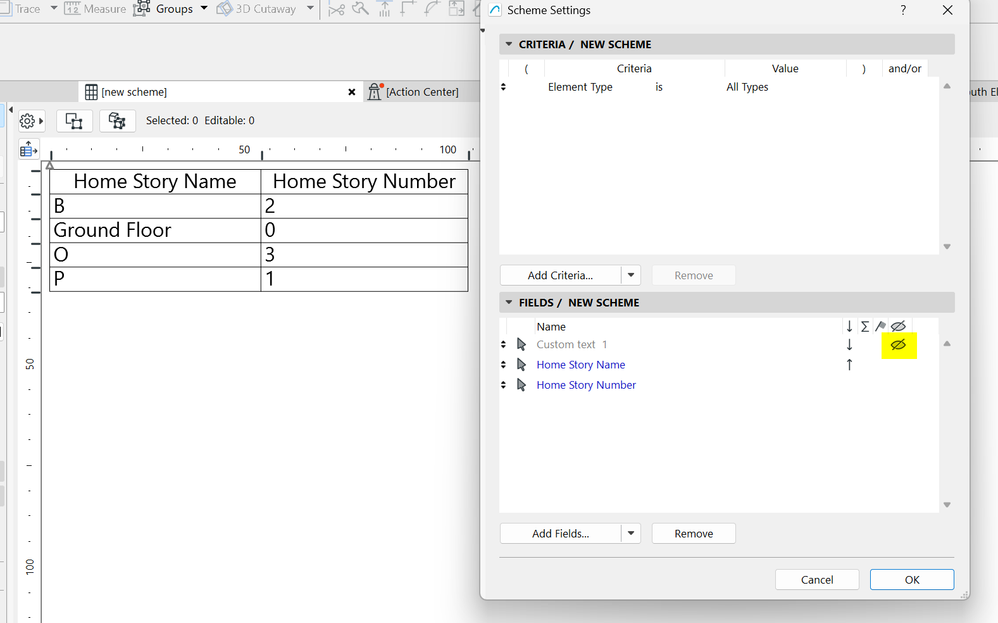Toggle descending sort arrow on Custom text row
Screen dimensions: 998x623
(x=849, y=344)
